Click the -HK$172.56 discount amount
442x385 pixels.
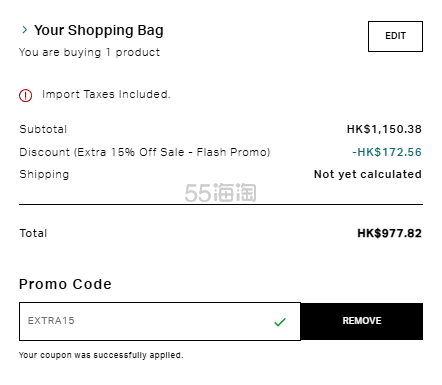(387, 152)
